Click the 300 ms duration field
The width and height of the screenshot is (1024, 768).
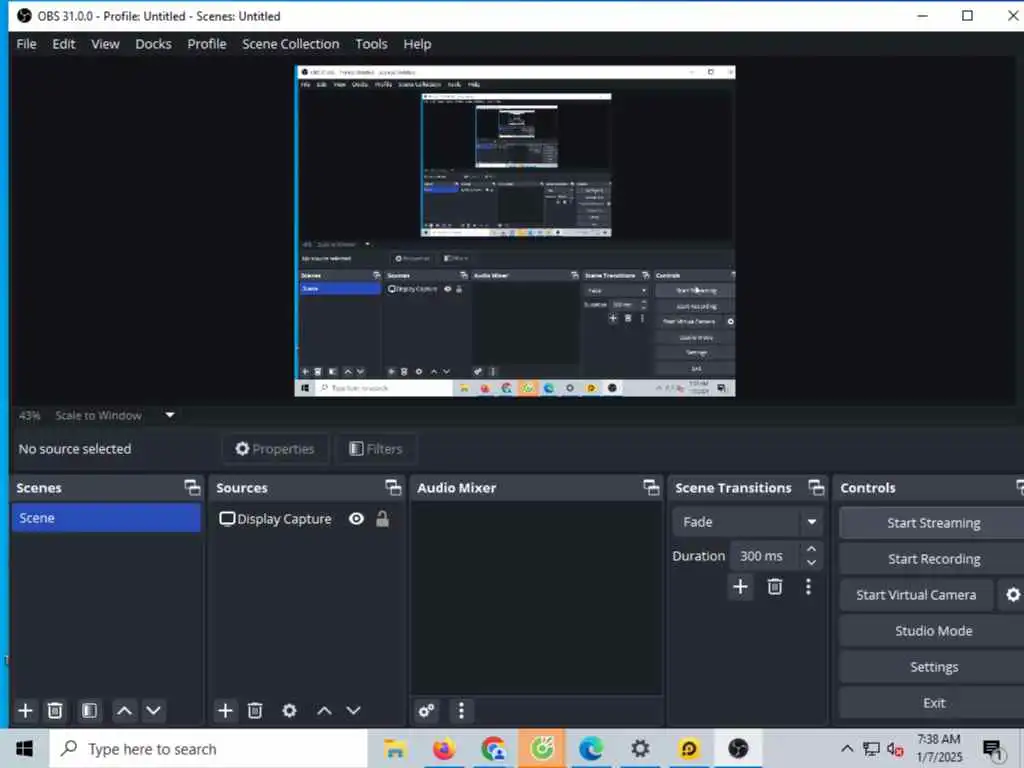click(x=764, y=556)
